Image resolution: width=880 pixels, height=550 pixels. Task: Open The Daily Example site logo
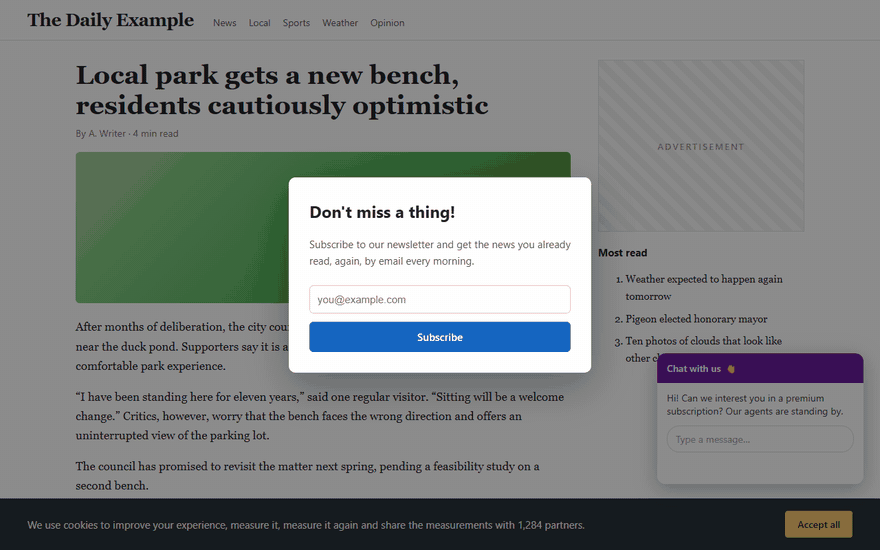111,20
